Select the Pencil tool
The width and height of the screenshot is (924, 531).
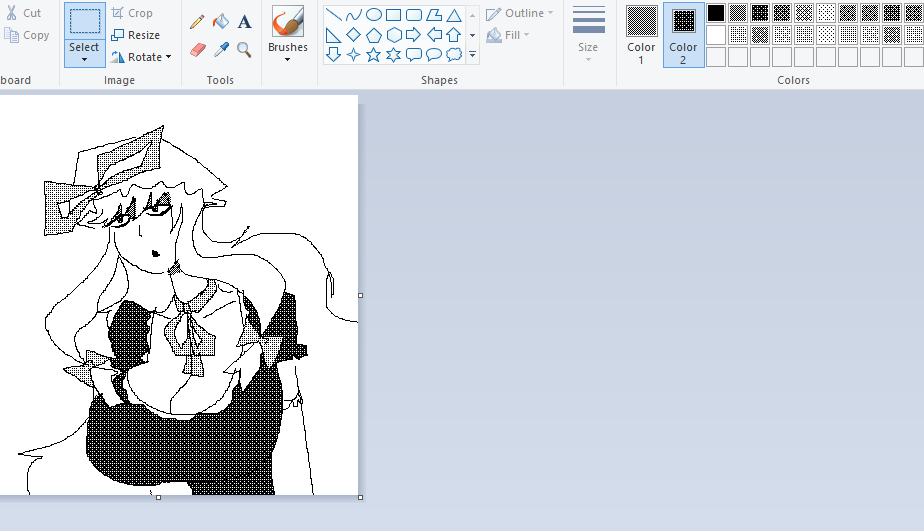point(197,22)
